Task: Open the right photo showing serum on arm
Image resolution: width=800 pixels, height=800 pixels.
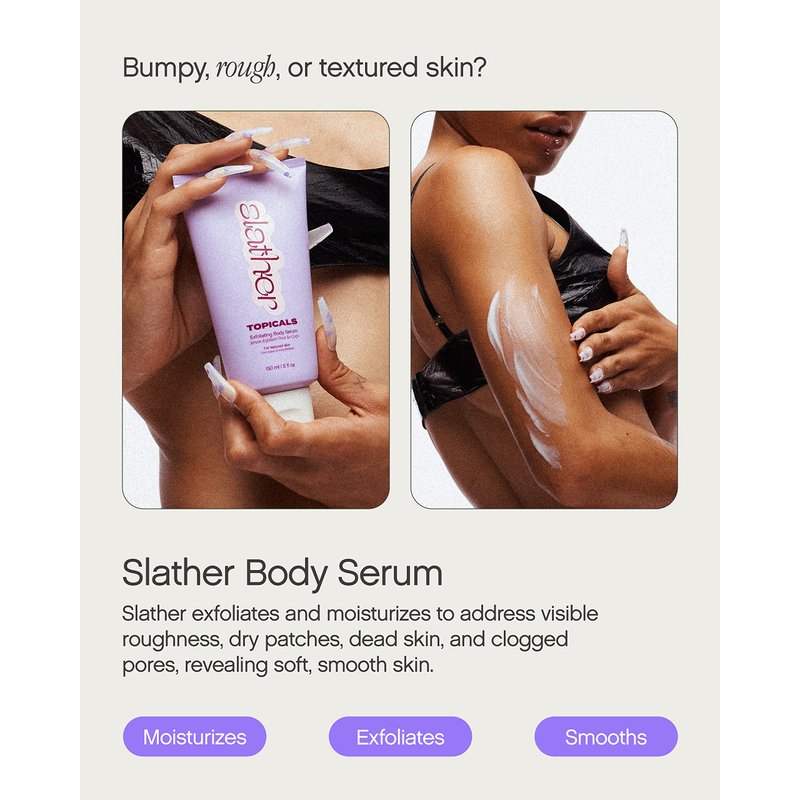Action: 544,309
